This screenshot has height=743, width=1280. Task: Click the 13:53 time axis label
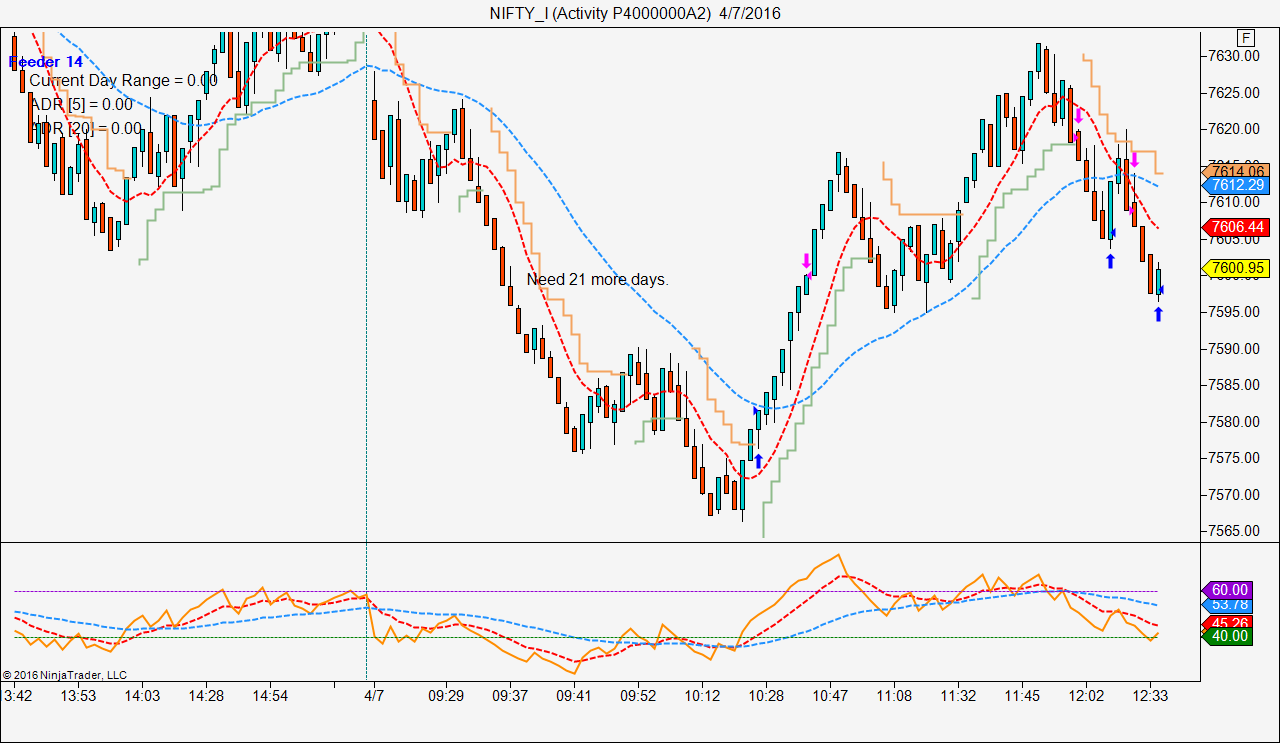point(79,696)
